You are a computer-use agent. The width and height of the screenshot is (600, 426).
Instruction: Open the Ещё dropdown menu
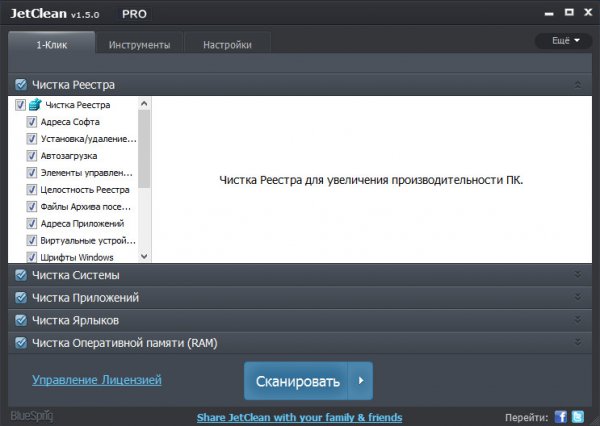point(564,41)
